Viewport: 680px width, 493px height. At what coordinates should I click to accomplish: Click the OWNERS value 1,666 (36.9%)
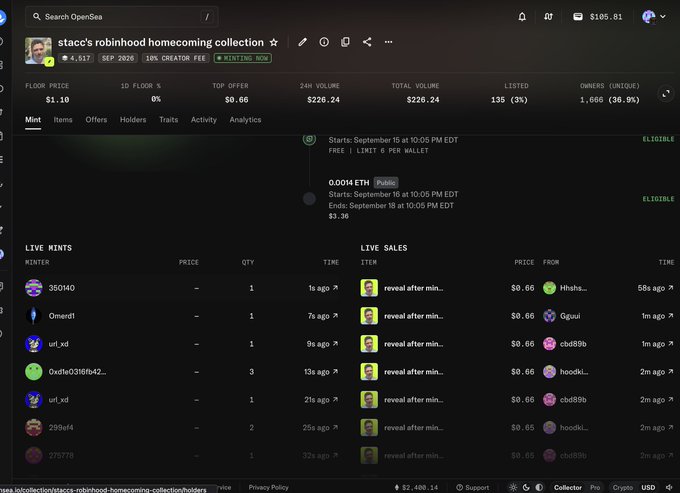(610, 100)
